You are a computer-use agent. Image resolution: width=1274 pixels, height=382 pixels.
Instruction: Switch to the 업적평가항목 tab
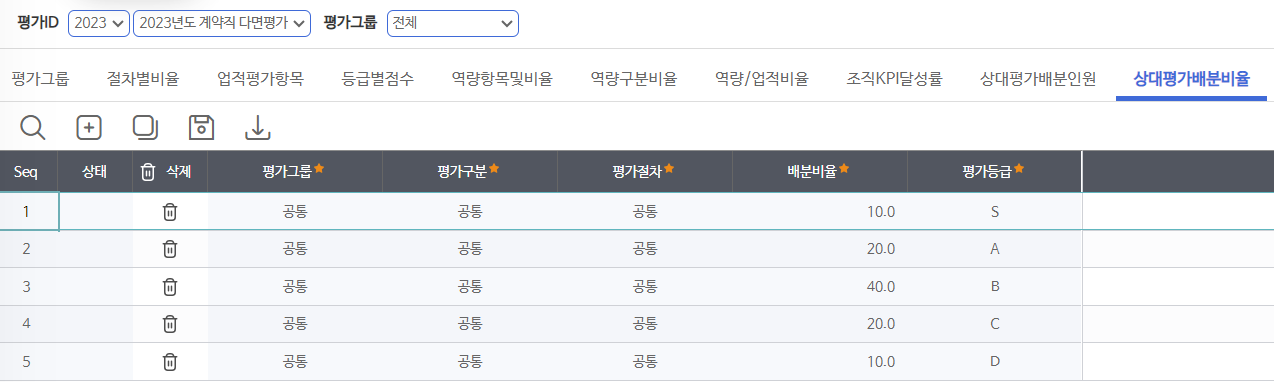260,79
